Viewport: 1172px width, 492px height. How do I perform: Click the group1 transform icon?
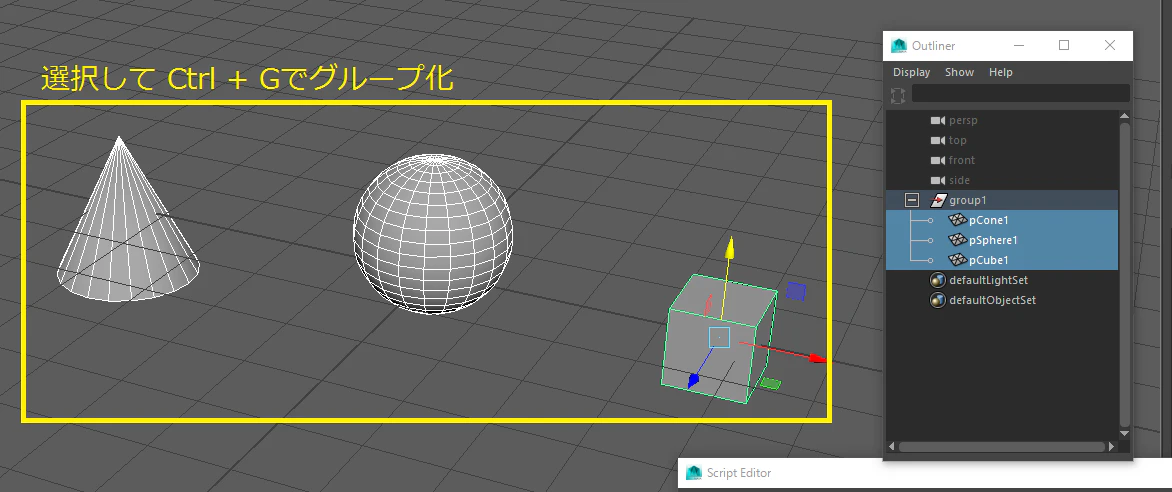point(937,200)
